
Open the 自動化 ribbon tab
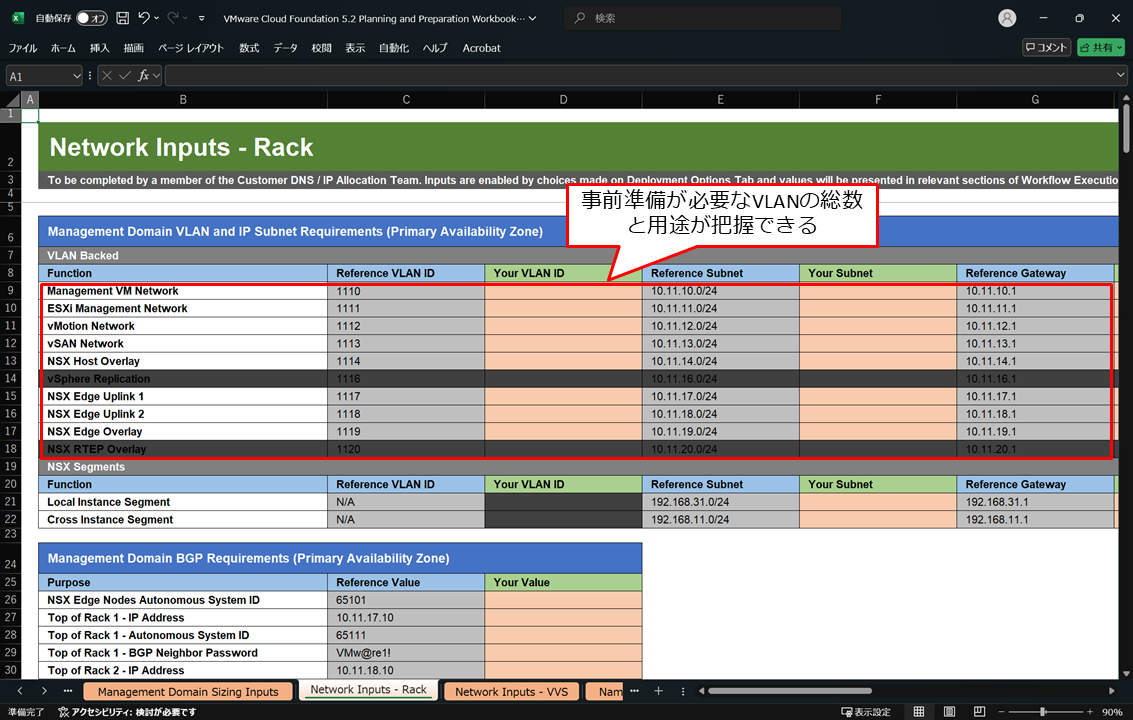tap(394, 48)
